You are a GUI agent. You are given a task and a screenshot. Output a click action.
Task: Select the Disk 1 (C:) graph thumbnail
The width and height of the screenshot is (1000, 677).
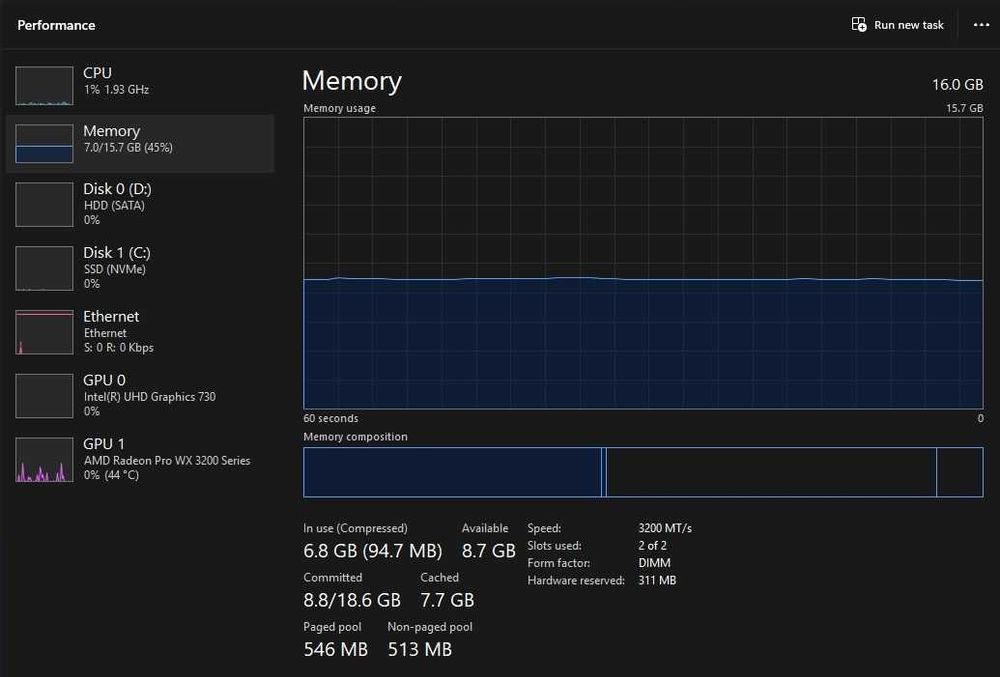pos(44,268)
